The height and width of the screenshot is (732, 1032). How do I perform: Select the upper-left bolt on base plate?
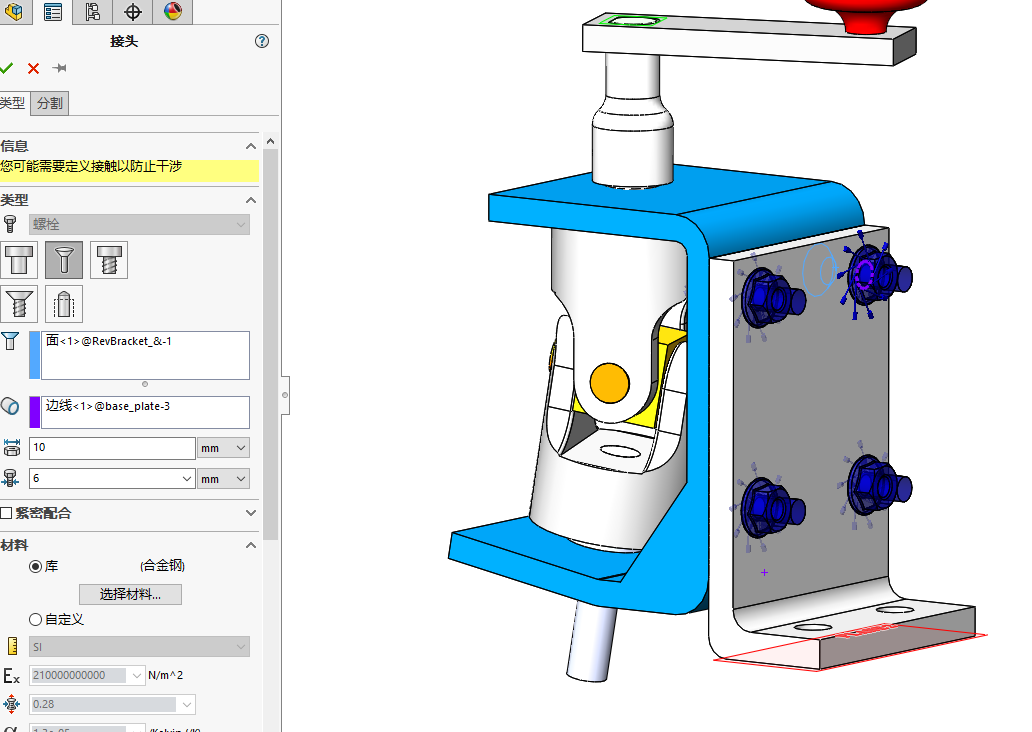coord(771,298)
